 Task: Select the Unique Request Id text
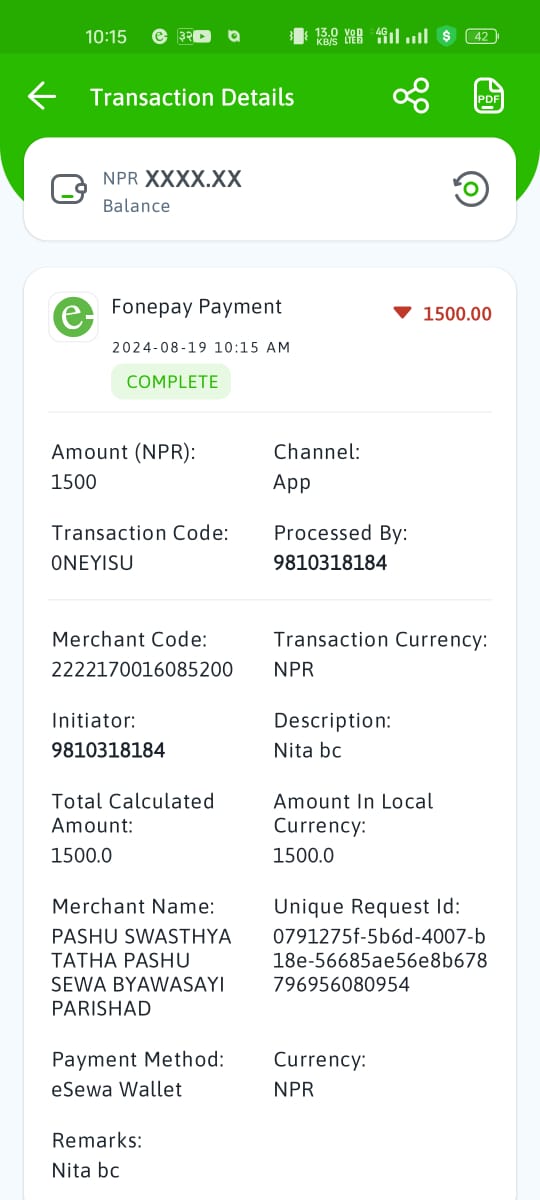coord(380,961)
